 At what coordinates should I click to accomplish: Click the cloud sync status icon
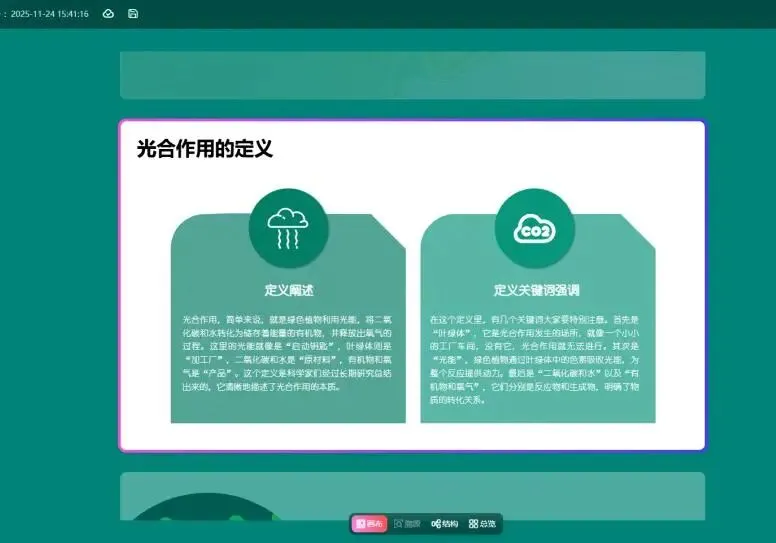[108, 14]
